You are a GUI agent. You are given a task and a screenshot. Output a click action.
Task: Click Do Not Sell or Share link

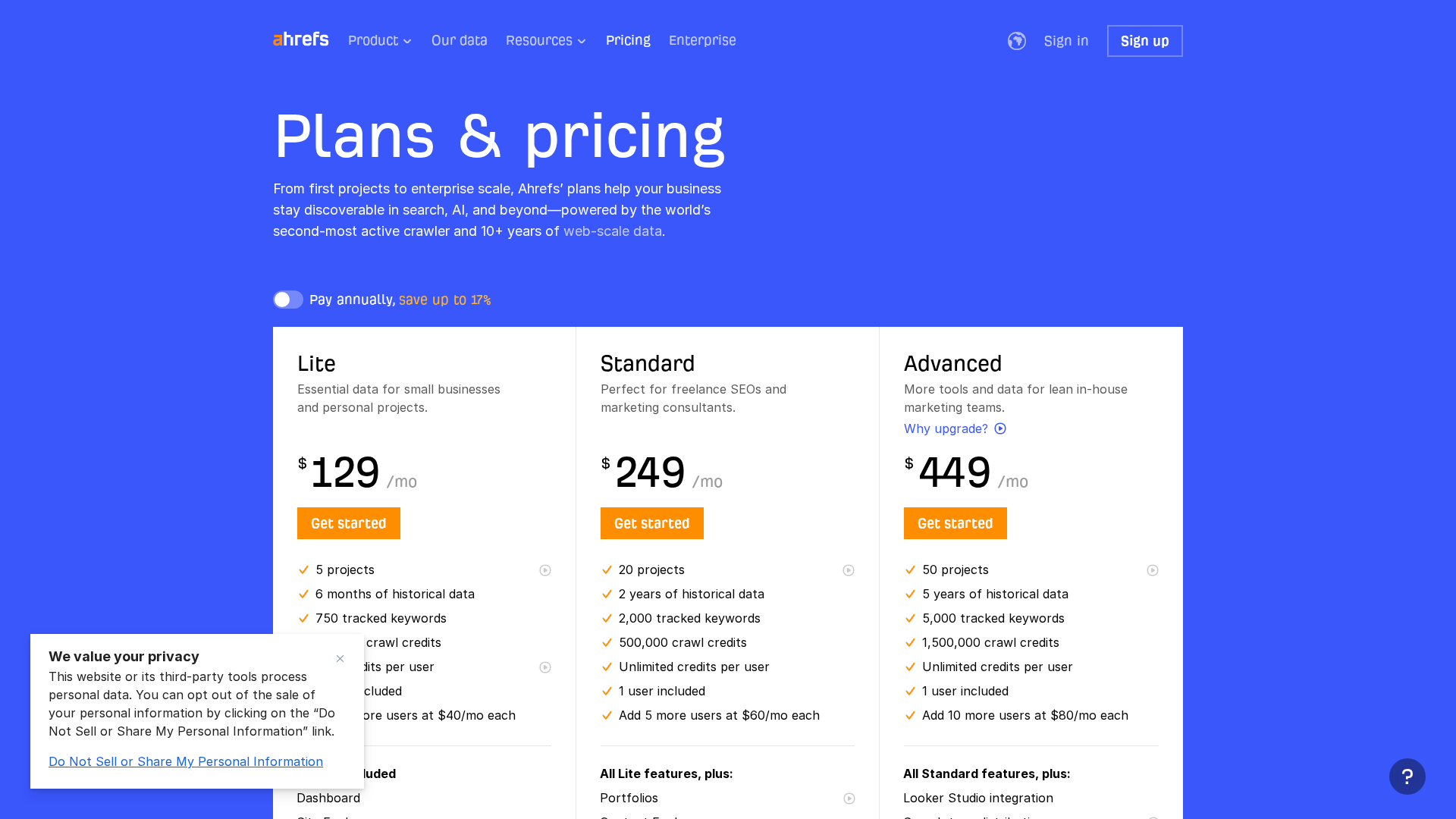pos(186,761)
